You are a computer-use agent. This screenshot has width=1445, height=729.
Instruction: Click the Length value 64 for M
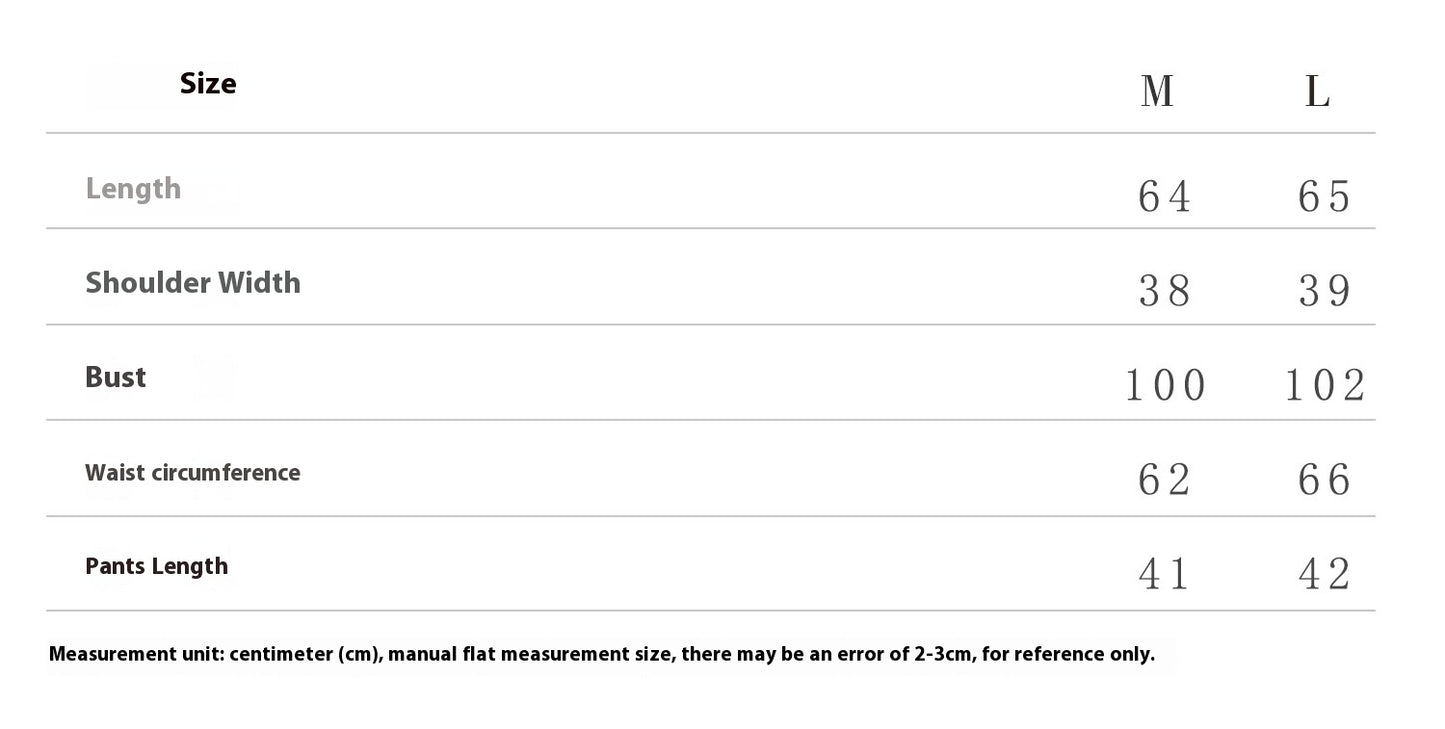(1164, 196)
